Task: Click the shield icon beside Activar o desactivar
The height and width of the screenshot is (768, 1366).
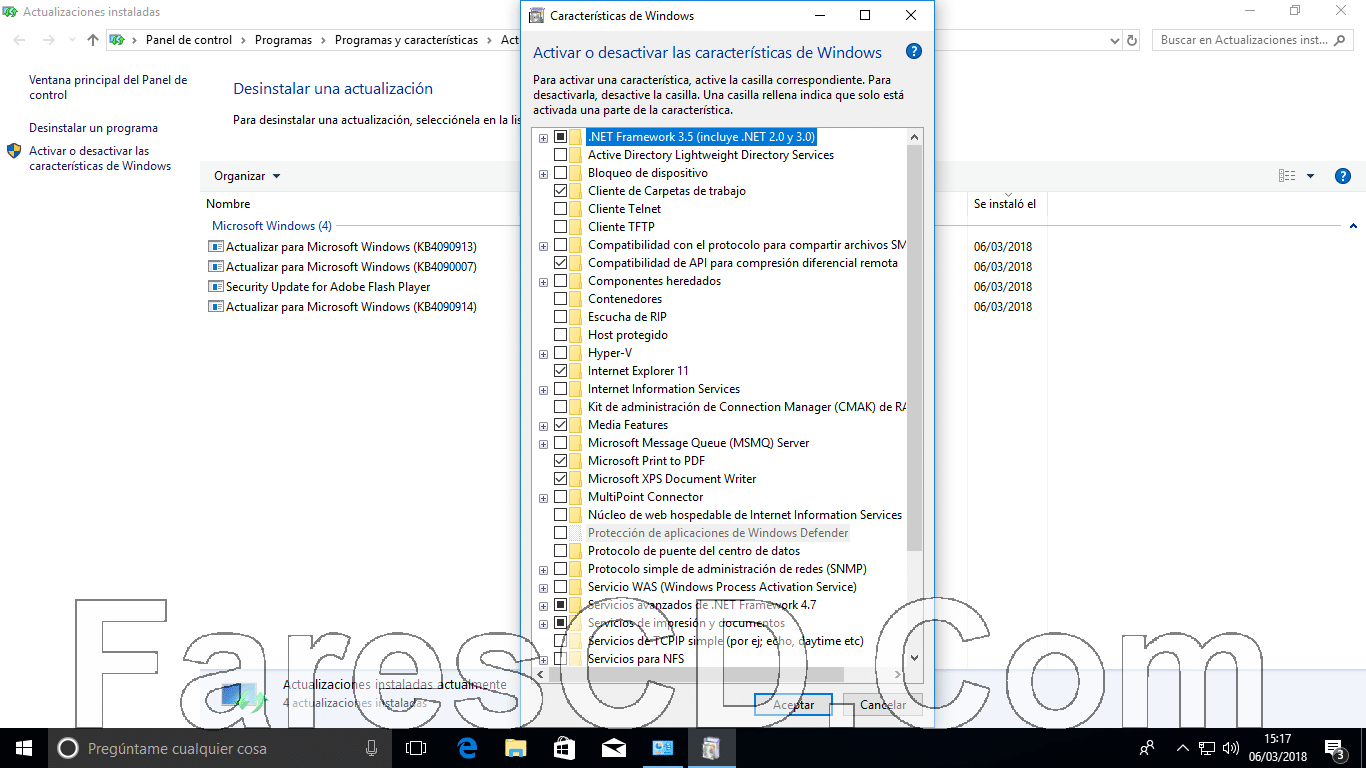Action: (14, 151)
